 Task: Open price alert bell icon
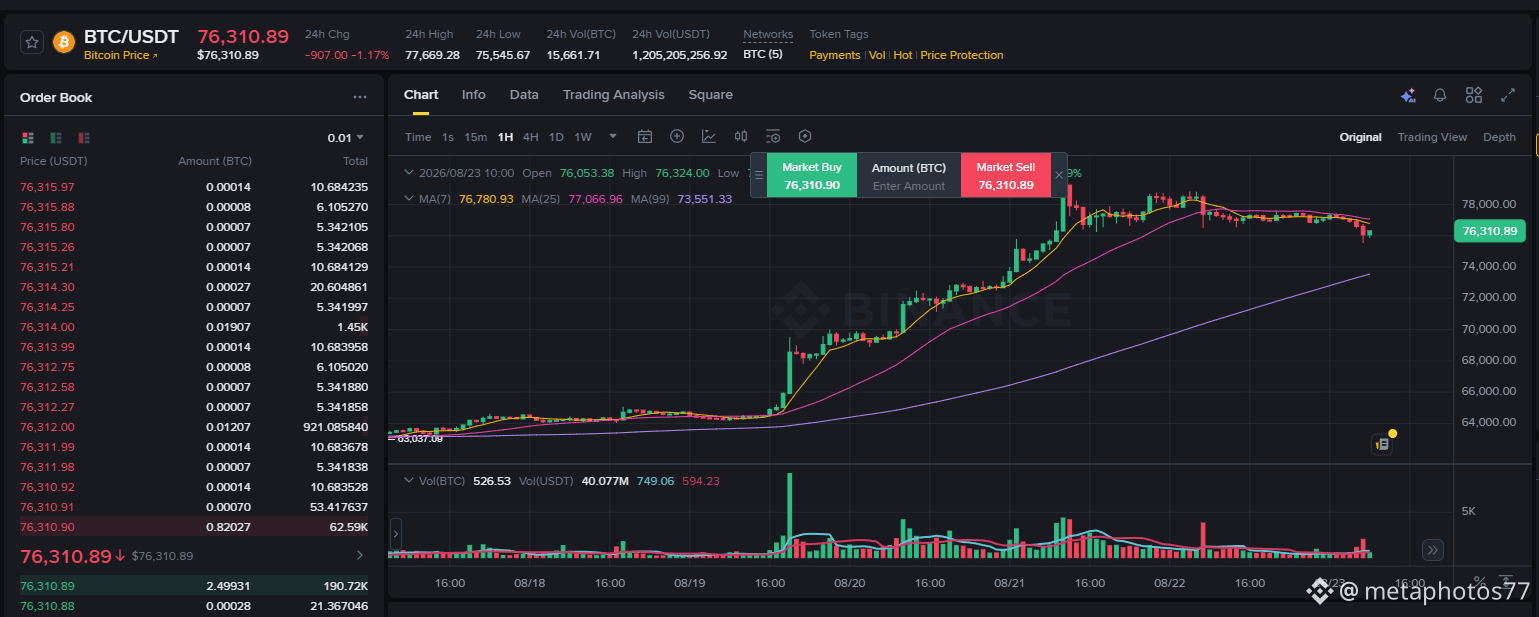pyautogui.click(x=1440, y=96)
